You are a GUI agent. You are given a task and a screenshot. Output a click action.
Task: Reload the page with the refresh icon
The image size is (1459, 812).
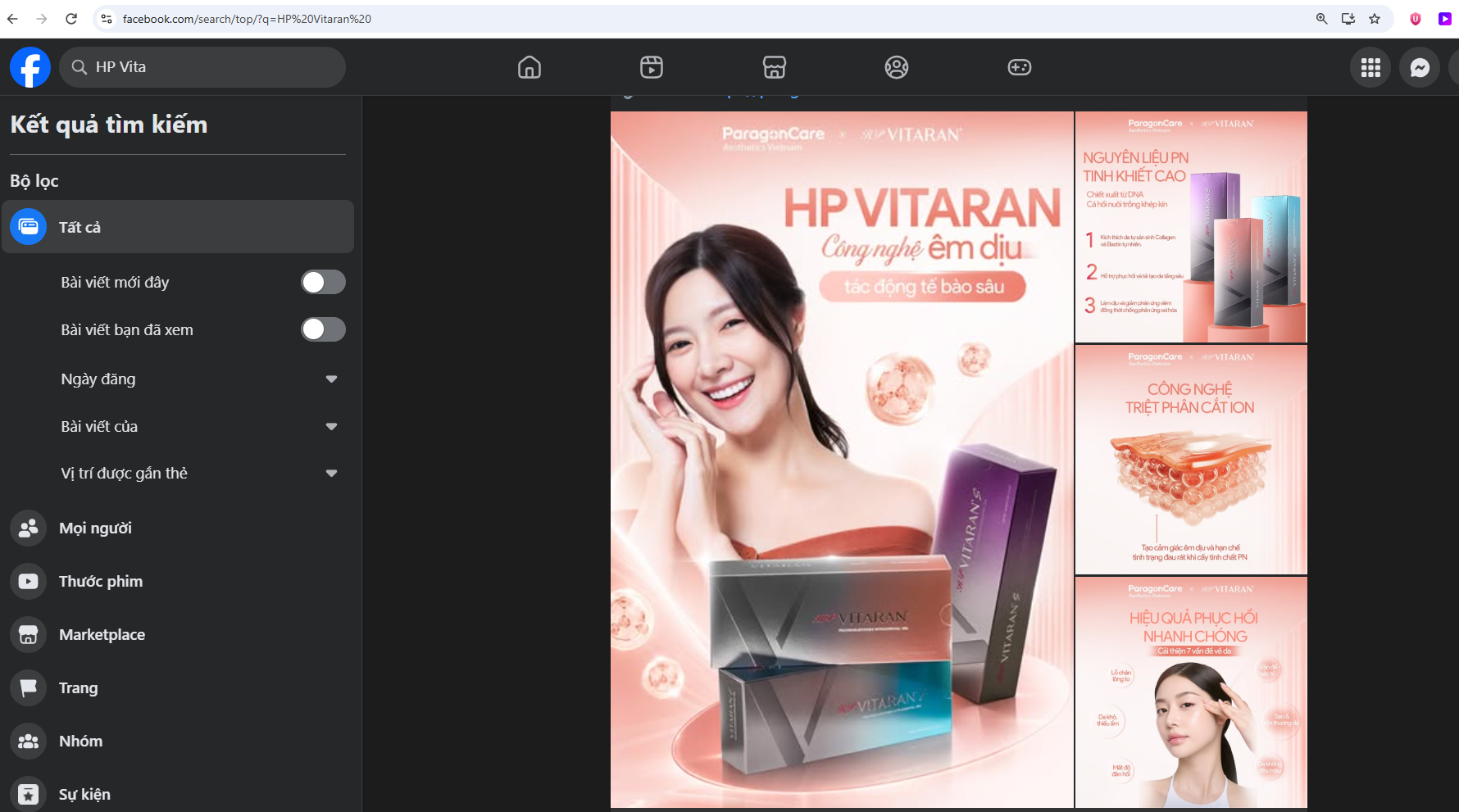coord(71,19)
